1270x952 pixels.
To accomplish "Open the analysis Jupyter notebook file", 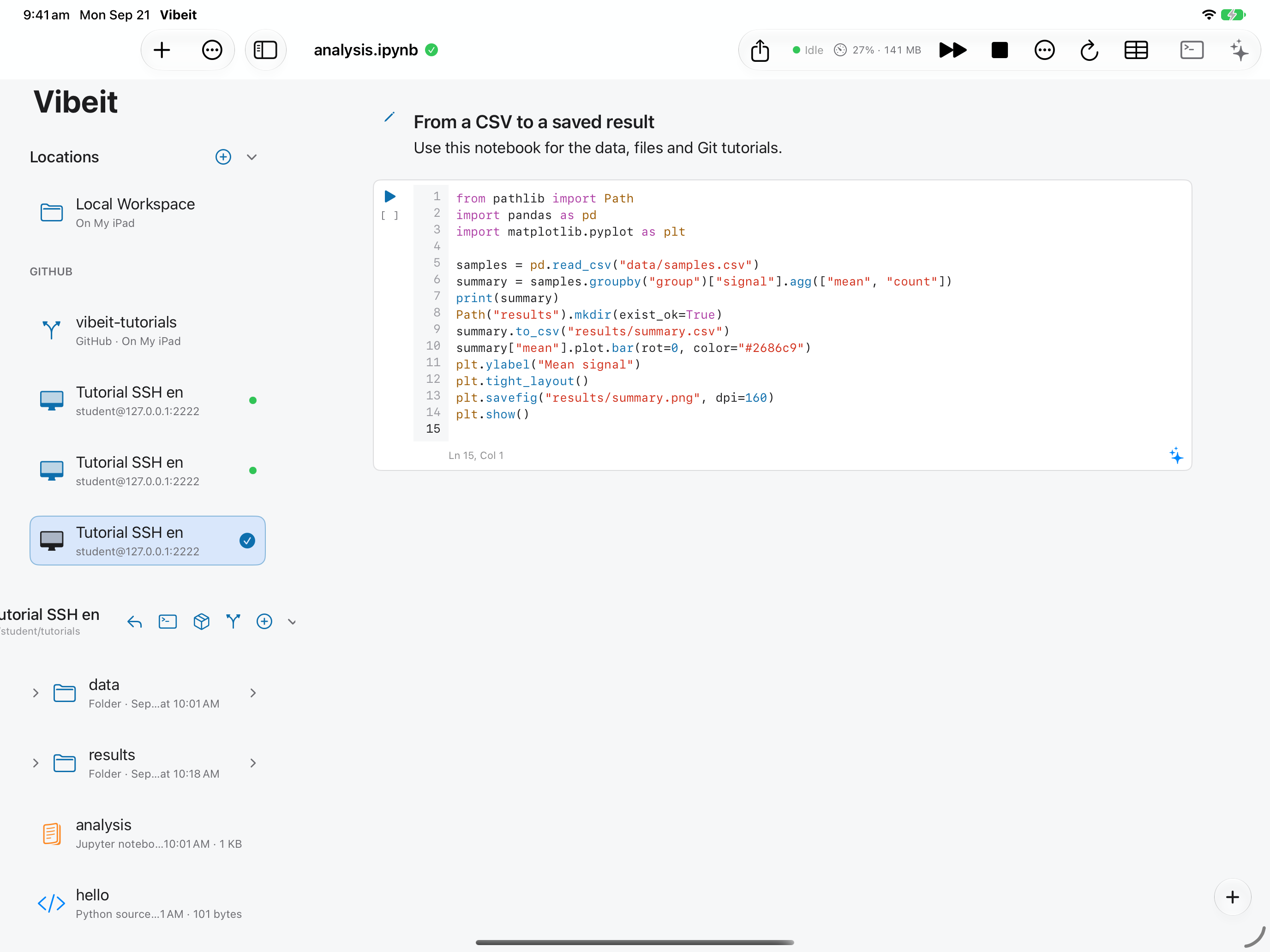I will (148, 833).
